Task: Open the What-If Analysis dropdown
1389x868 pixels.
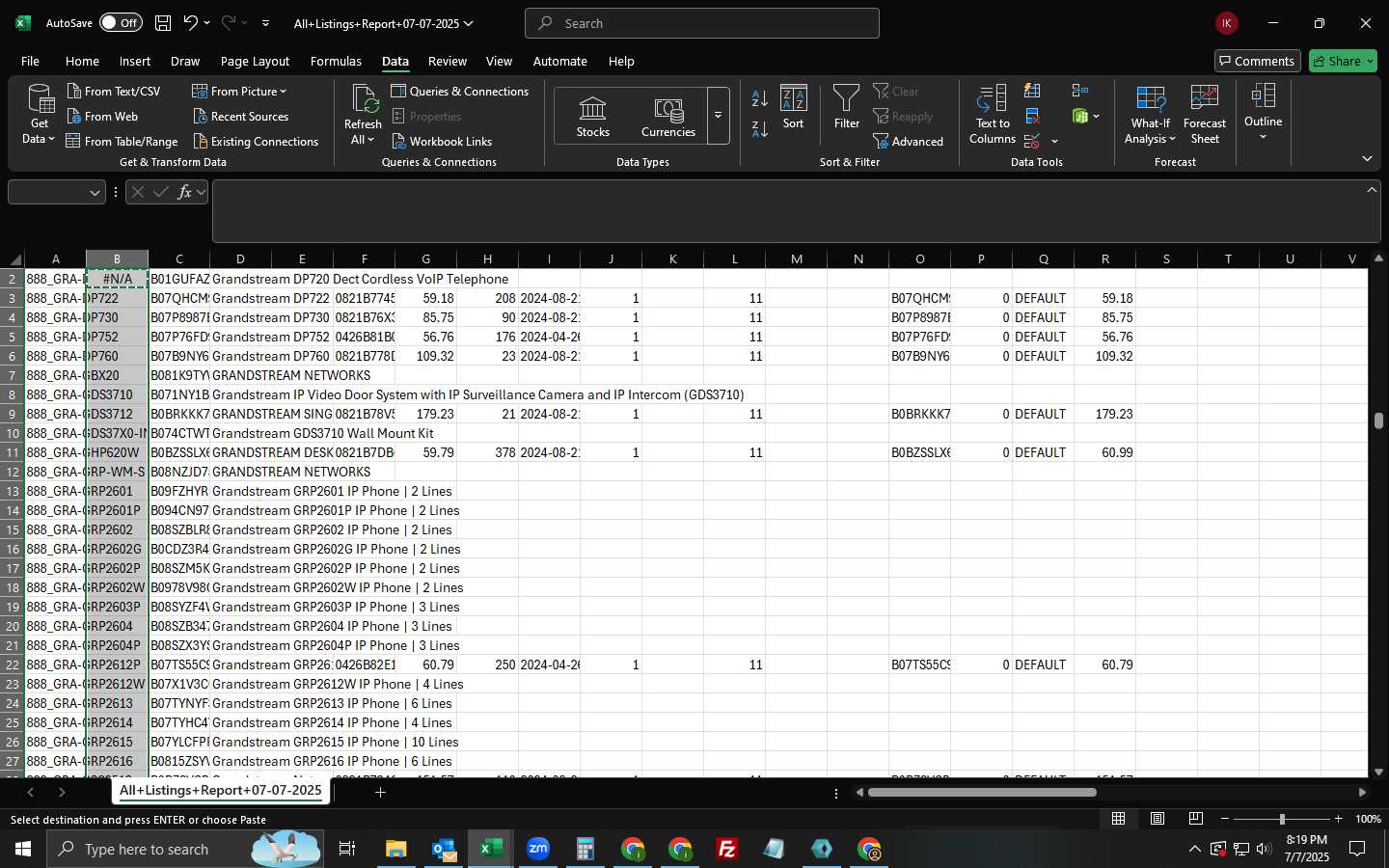Action: (1150, 115)
